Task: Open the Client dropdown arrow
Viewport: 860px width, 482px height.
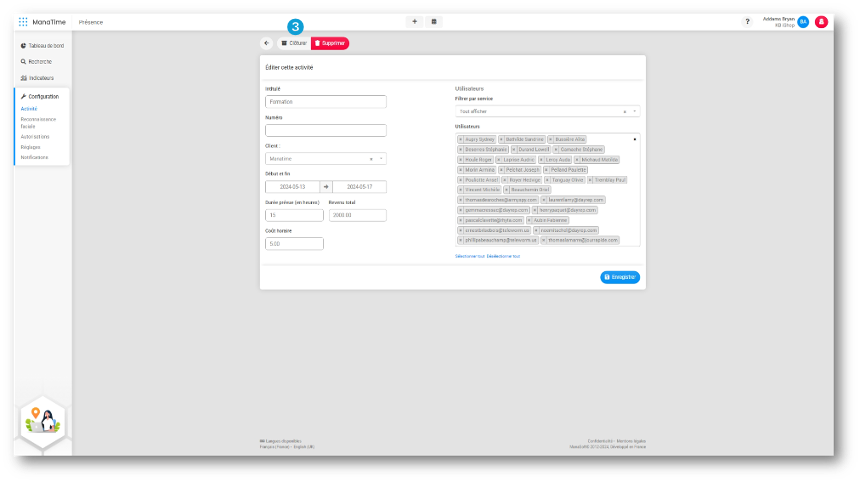Action: [x=381, y=159]
